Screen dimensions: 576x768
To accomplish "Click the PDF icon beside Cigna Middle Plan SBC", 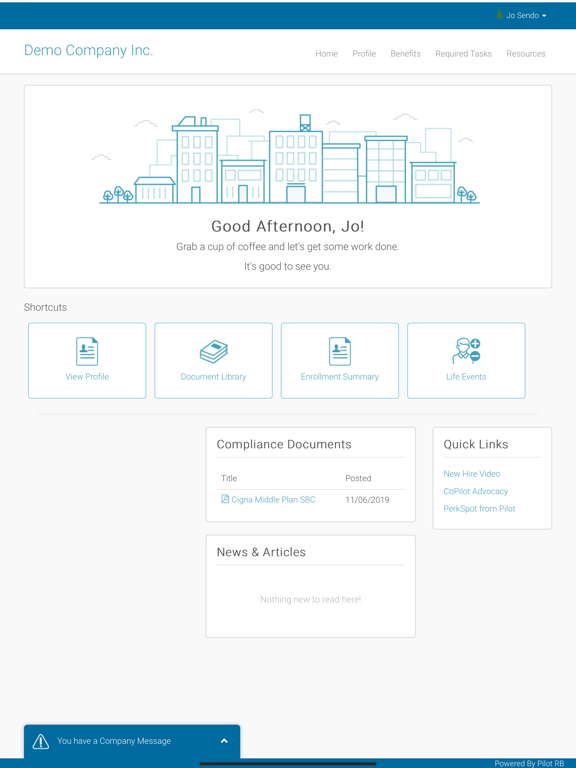I will (225, 499).
